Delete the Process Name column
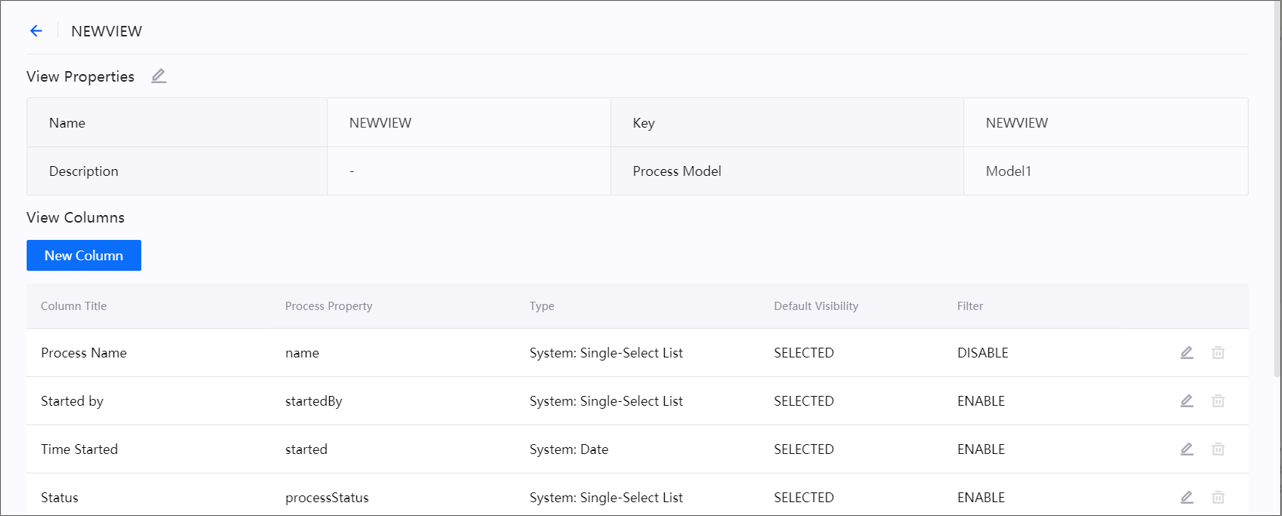 pyautogui.click(x=1218, y=353)
